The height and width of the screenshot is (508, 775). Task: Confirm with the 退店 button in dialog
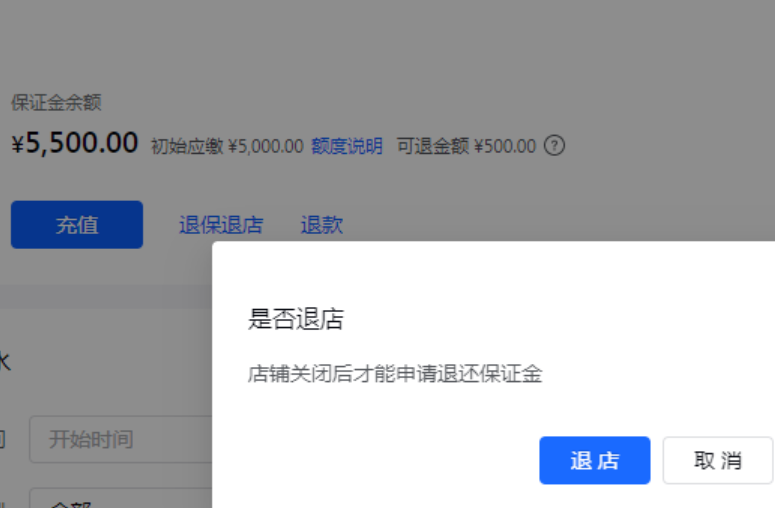click(x=595, y=460)
